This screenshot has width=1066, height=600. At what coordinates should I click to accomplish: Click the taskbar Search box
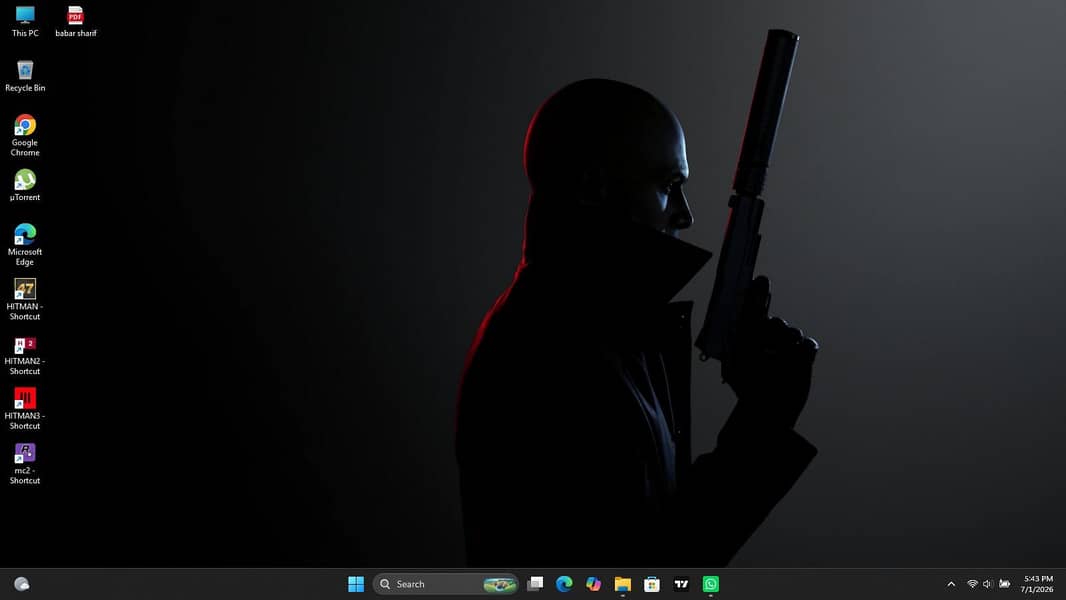click(445, 584)
